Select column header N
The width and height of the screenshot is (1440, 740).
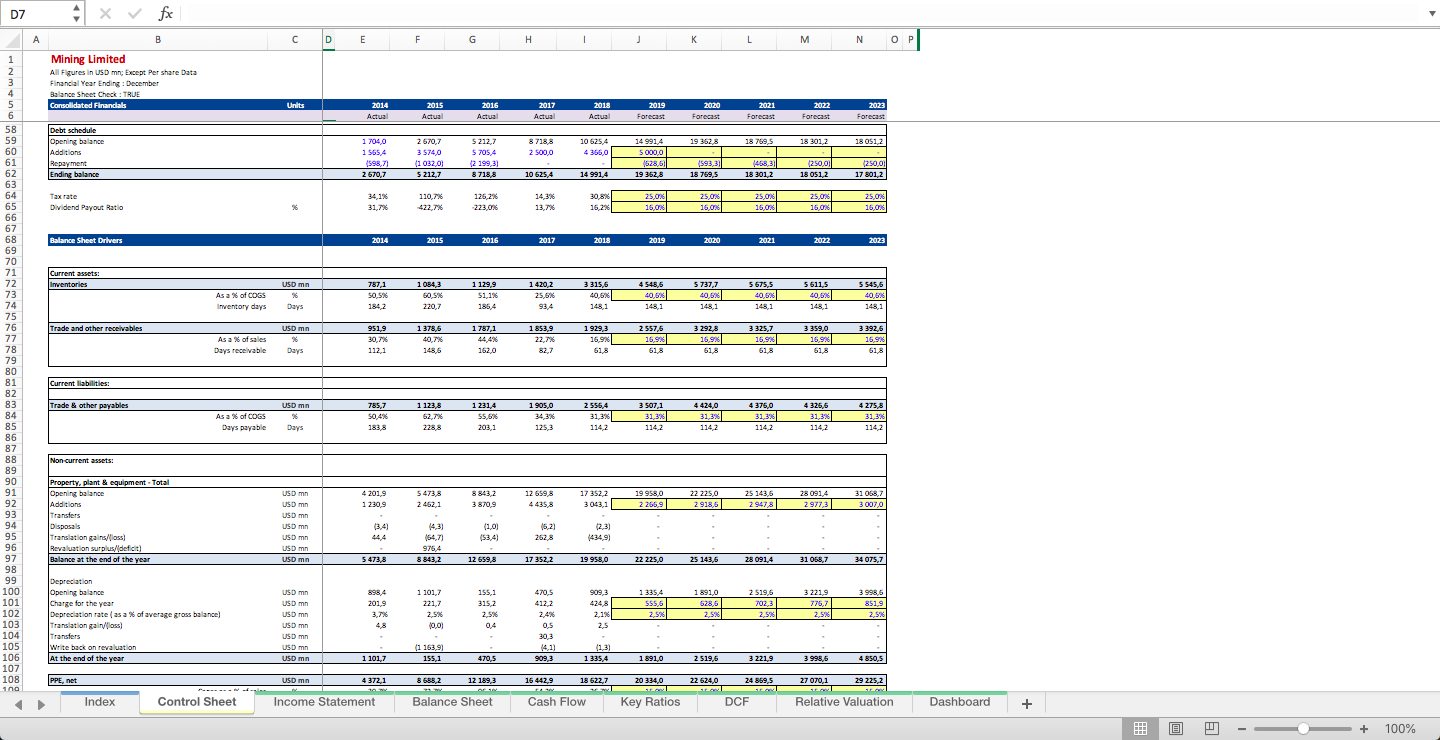tap(859, 40)
